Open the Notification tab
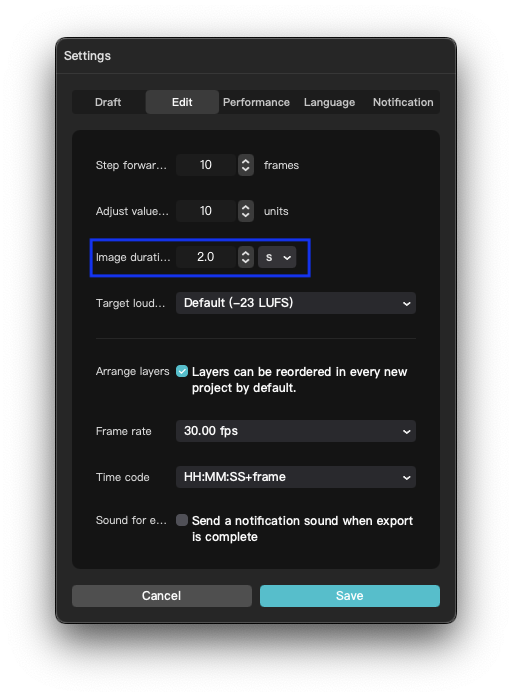 403,102
